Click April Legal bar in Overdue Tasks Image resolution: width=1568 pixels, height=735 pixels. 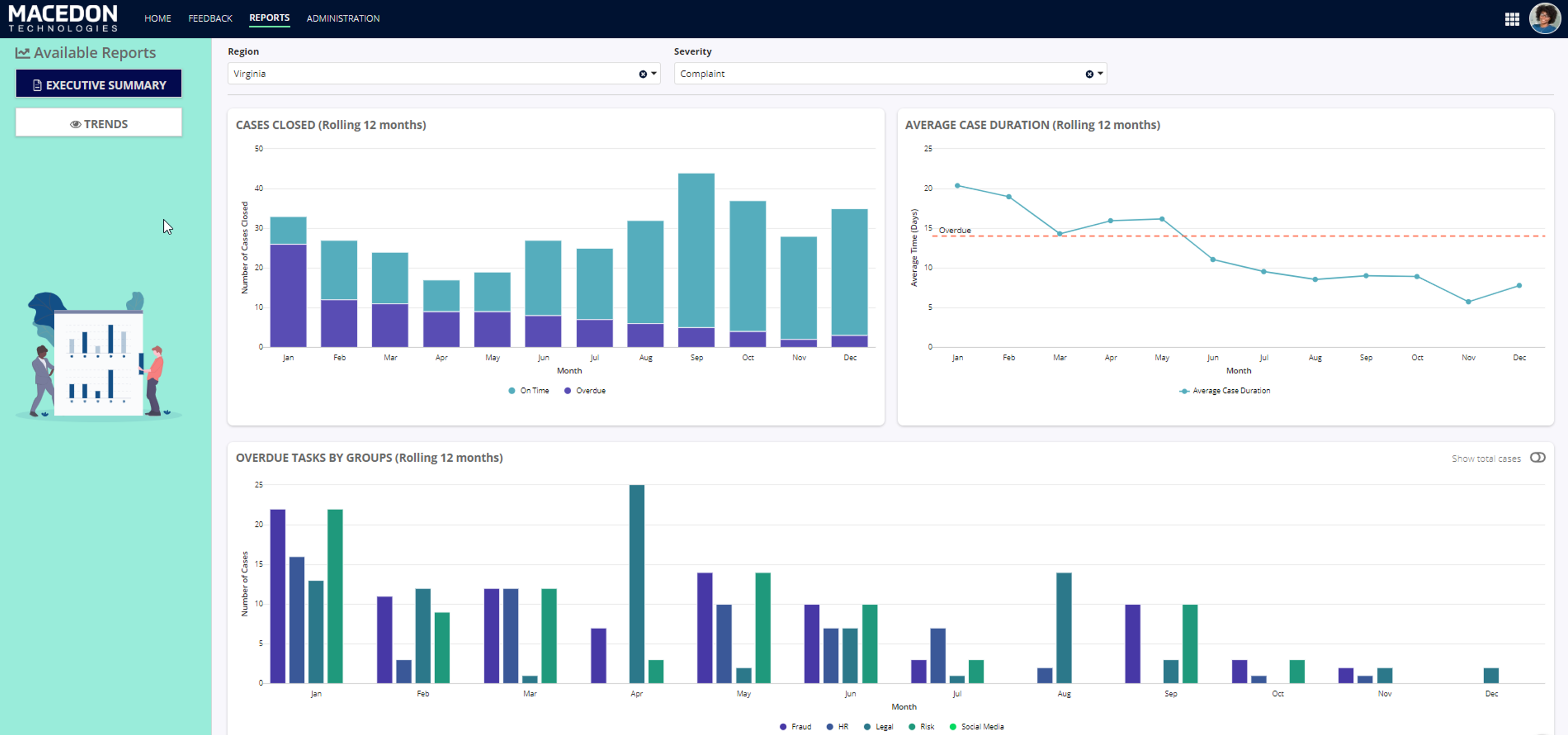[637, 584]
